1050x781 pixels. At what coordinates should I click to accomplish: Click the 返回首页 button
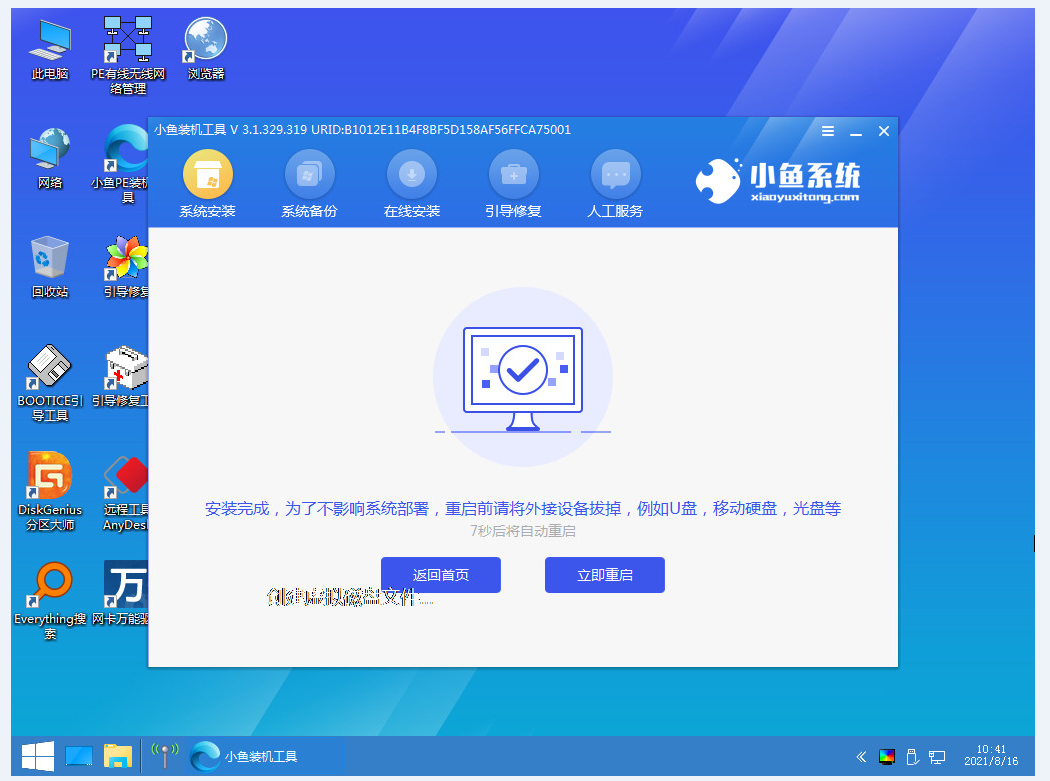click(x=440, y=575)
